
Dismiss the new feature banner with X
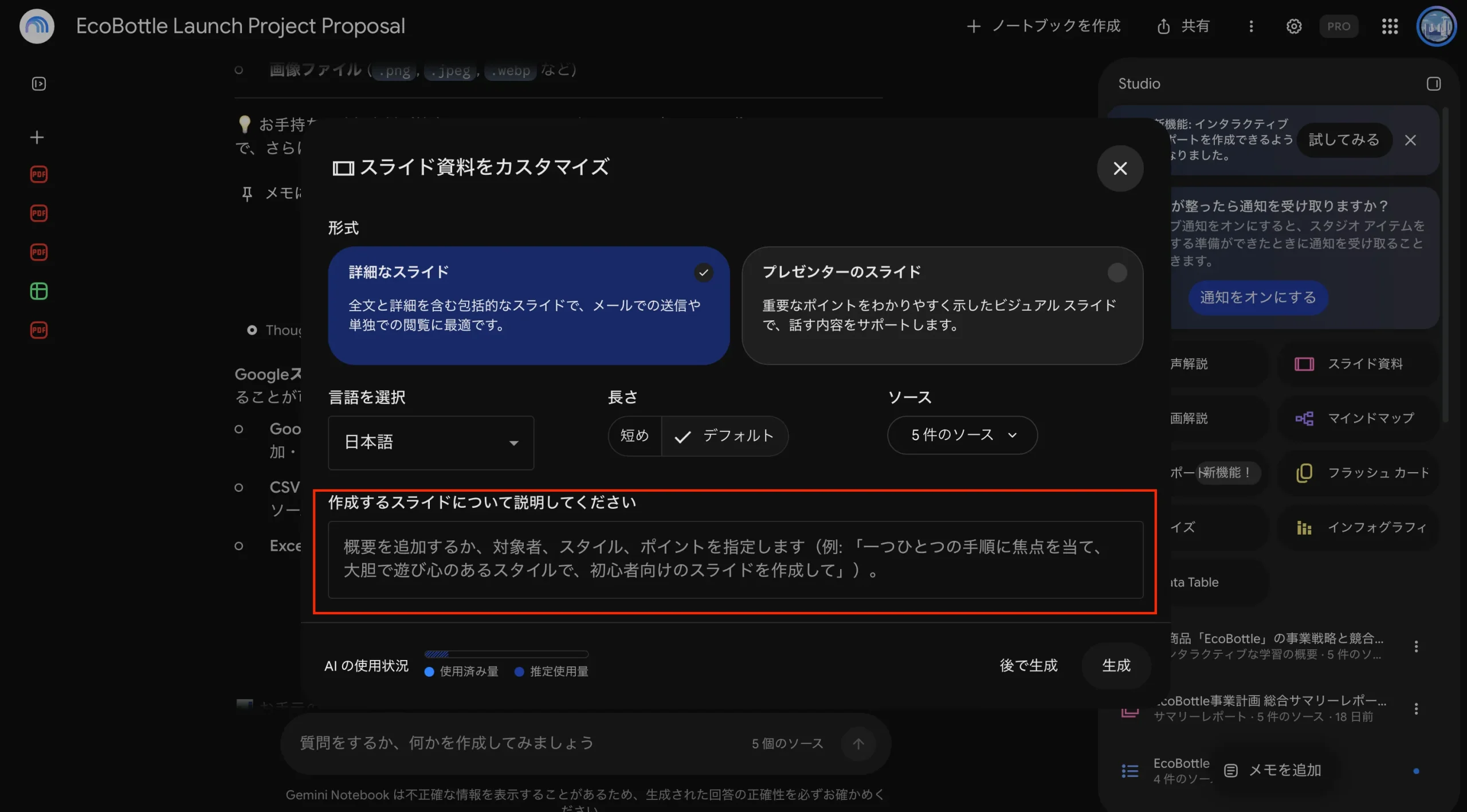(x=1410, y=140)
